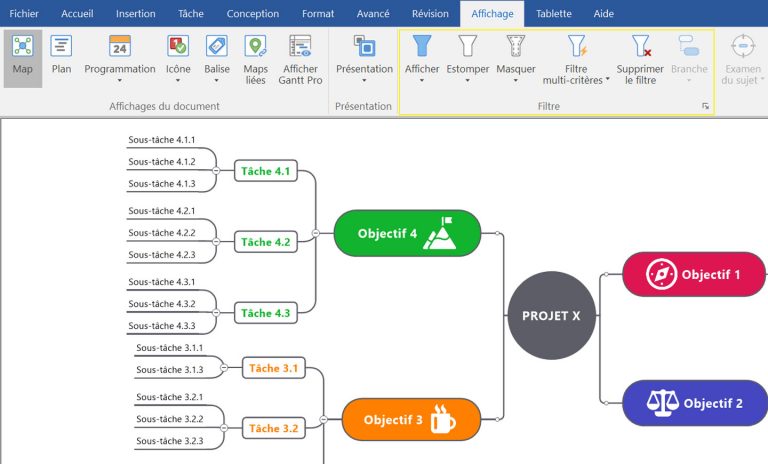
Task: Open the Filtre multi-critères dropdown
Action: [576, 62]
